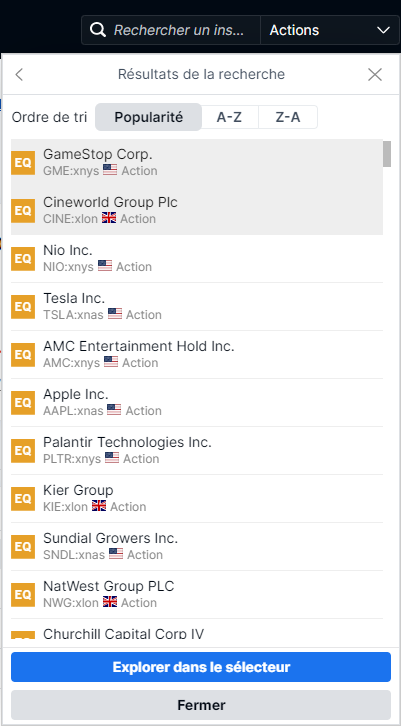Image resolution: width=401 pixels, height=726 pixels.
Task: Click the UK flag next to CINE:xlon
Action: (109, 218)
